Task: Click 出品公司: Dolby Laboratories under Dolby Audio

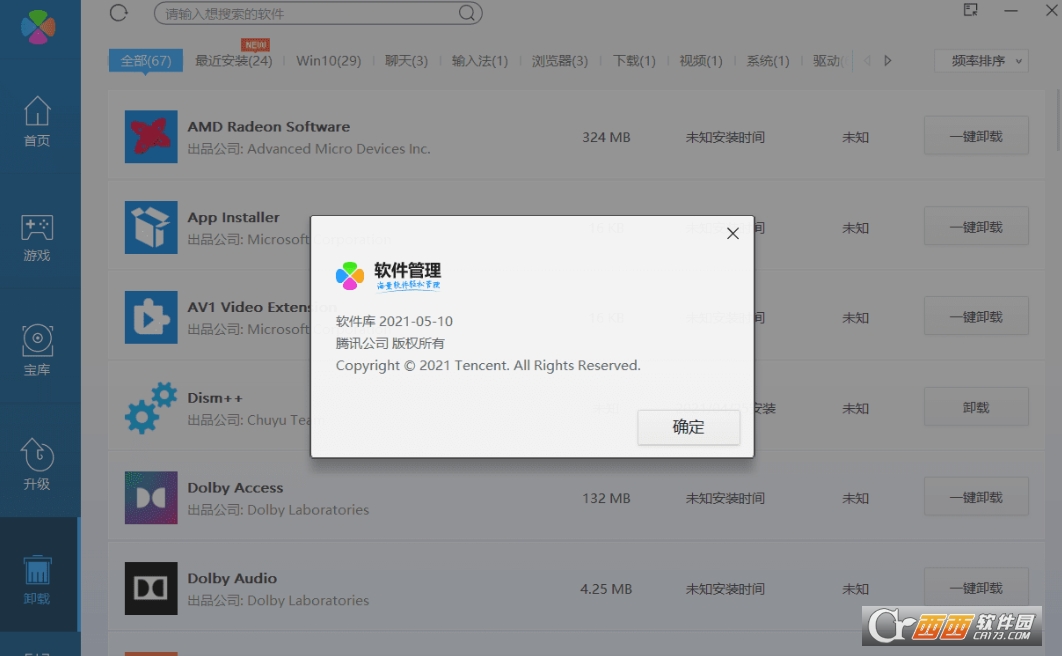Action: tap(278, 600)
